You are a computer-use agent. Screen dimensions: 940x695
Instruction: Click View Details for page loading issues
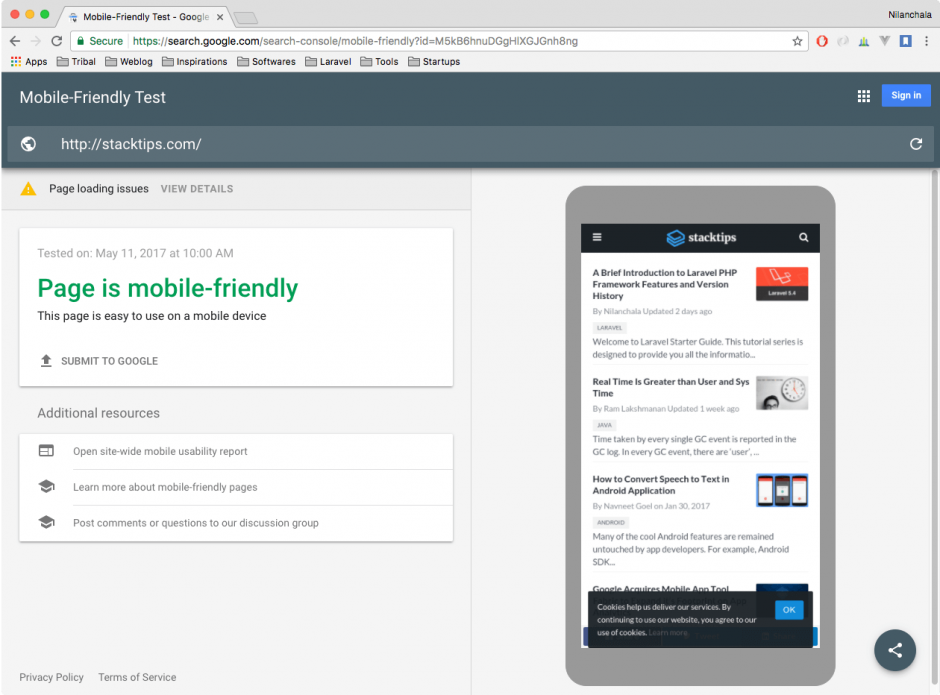click(197, 189)
